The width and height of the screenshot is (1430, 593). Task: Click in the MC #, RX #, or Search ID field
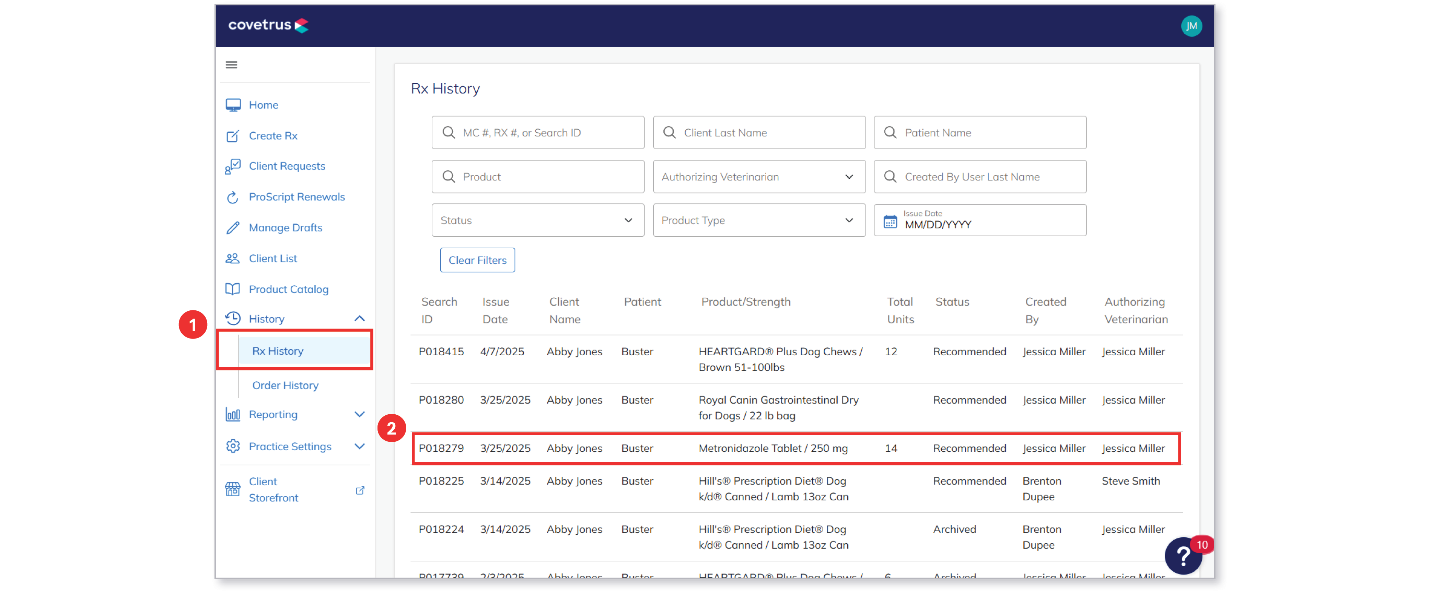[x=538, y=133]
